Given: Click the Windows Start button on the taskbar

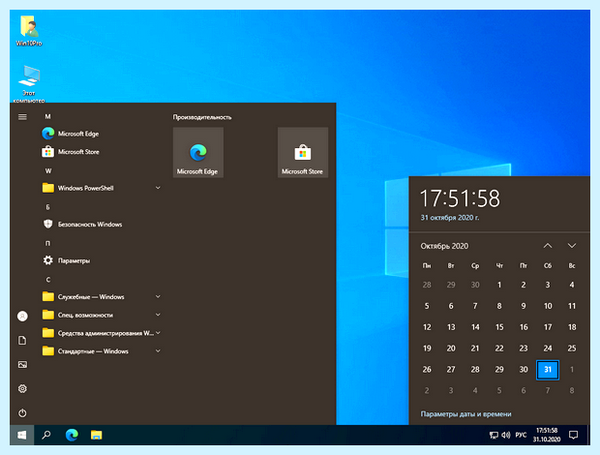Looking at the screenshot, I should 22,435.
